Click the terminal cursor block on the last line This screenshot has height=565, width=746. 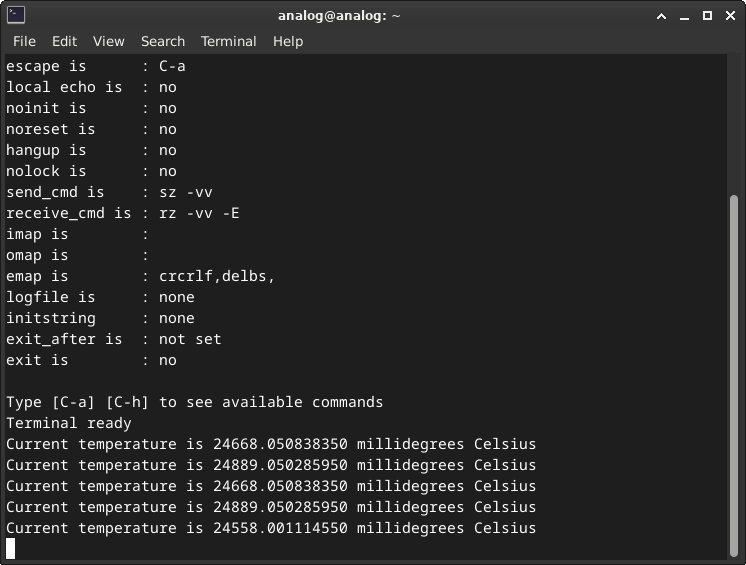click(11, 548)
